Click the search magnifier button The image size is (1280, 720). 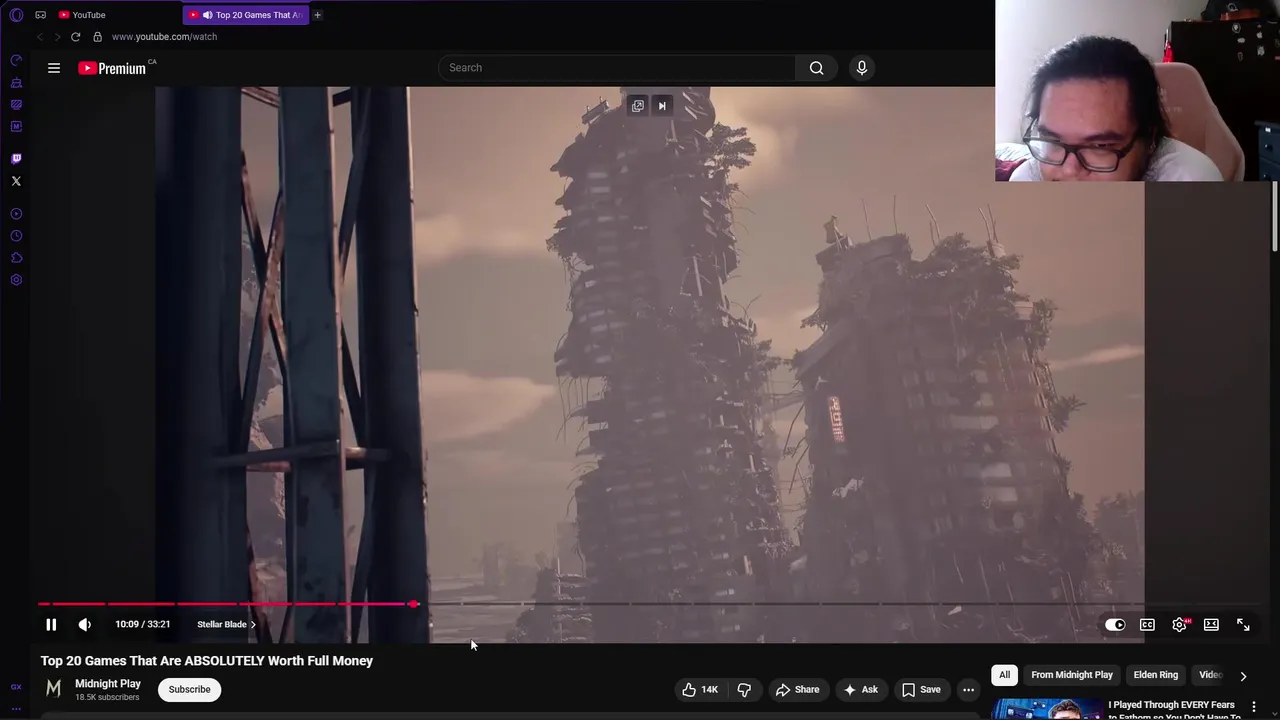pyautogui.click(x=817, y=68)
